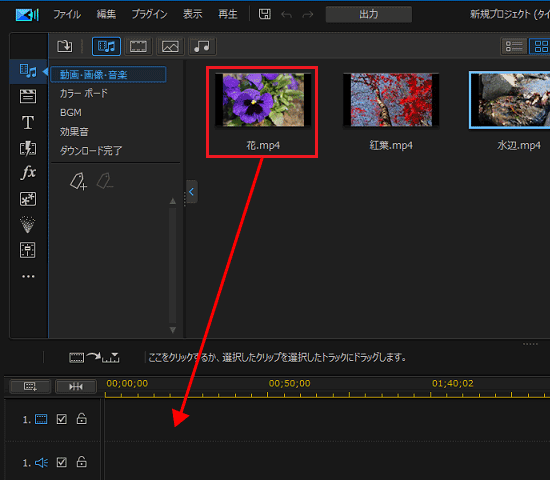This screenshot has width=550, height=480.
Task: Open the プラグイン menu
Action: point(149,14)
